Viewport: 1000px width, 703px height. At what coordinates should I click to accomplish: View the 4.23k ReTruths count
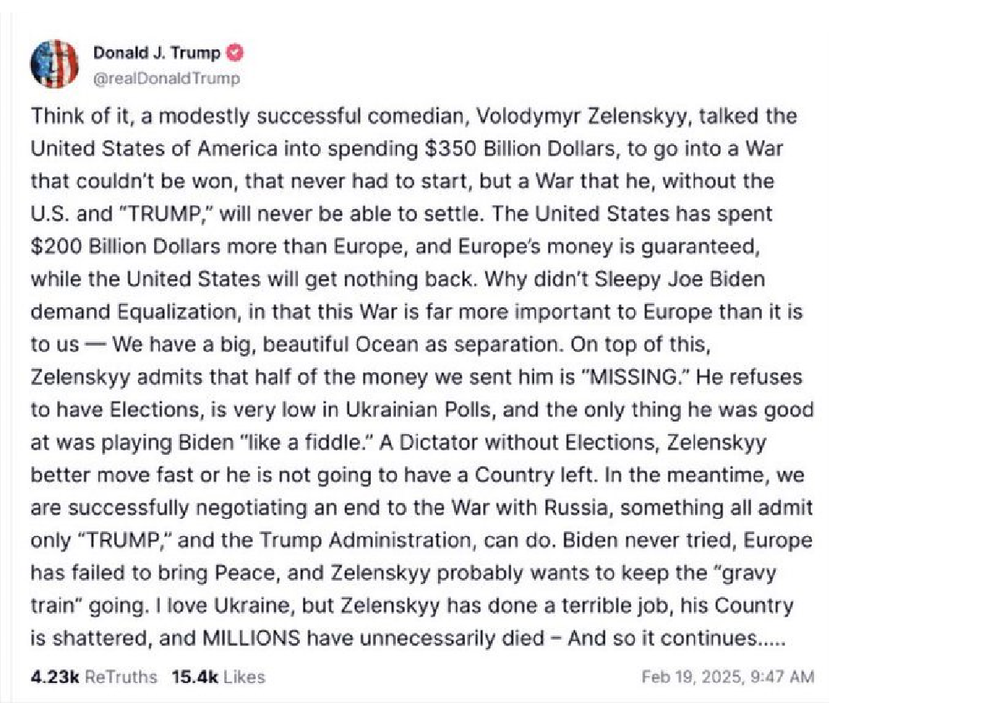point(94,677)
